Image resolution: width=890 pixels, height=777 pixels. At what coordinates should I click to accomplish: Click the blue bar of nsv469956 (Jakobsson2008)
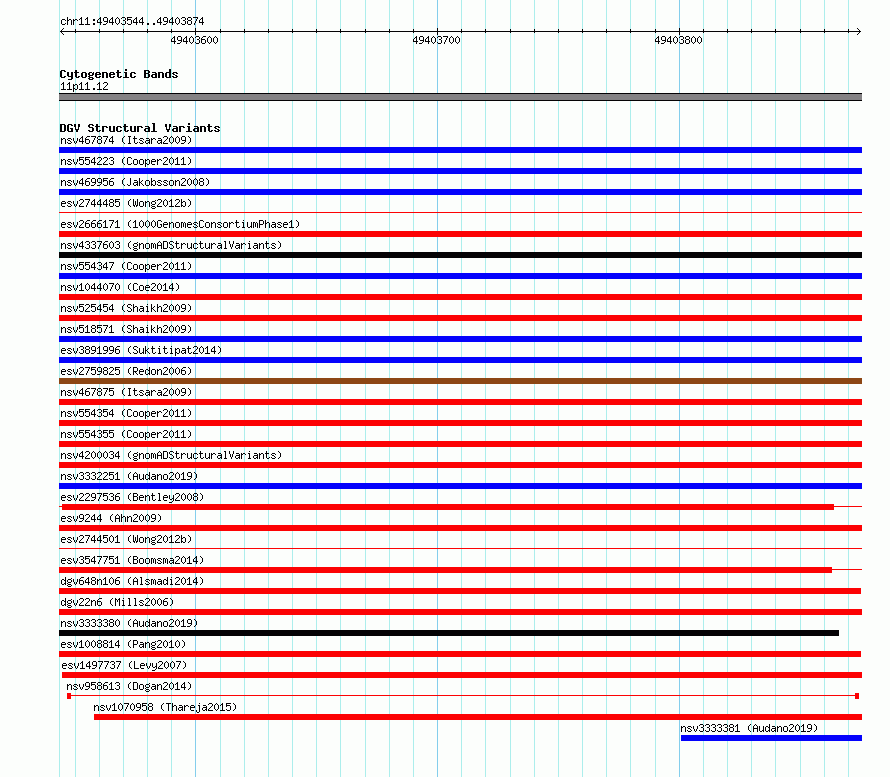coord(460,192)
